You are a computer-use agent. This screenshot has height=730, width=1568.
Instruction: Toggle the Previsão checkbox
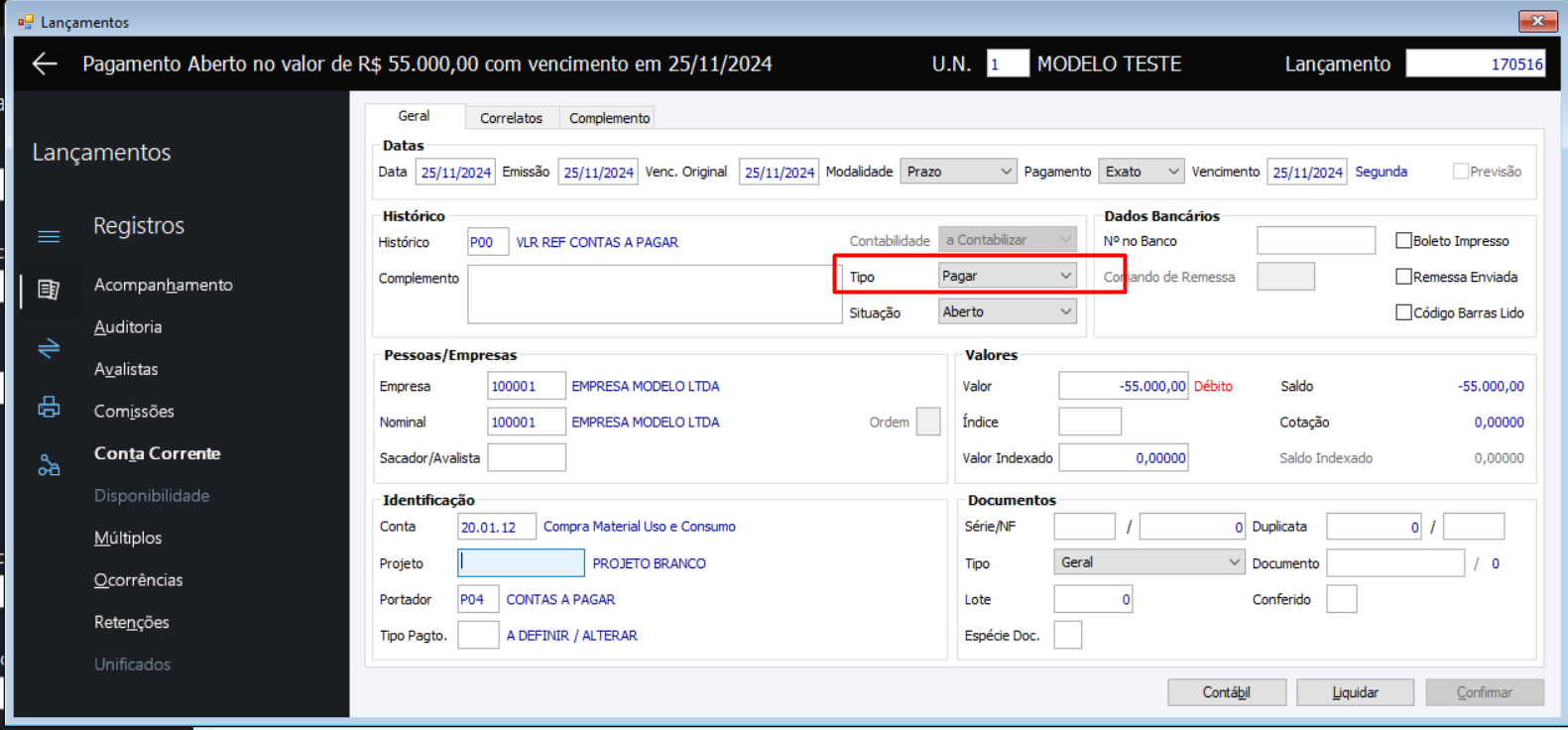pos(1461,172)
